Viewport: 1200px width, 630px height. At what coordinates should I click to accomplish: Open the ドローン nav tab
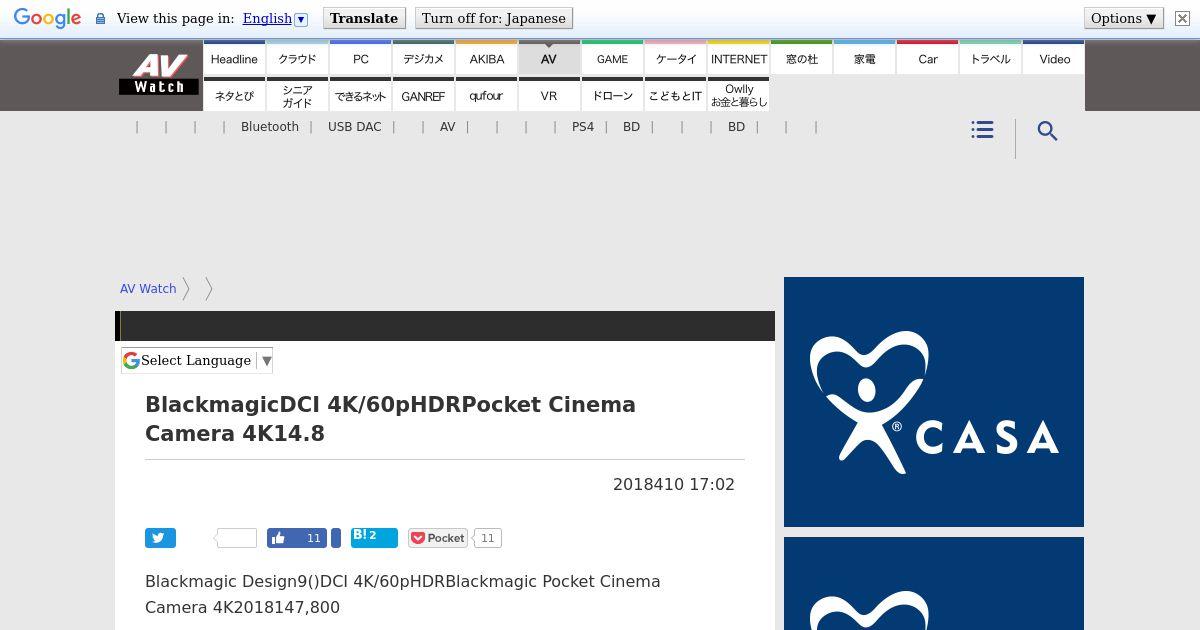tap(612, 95)
